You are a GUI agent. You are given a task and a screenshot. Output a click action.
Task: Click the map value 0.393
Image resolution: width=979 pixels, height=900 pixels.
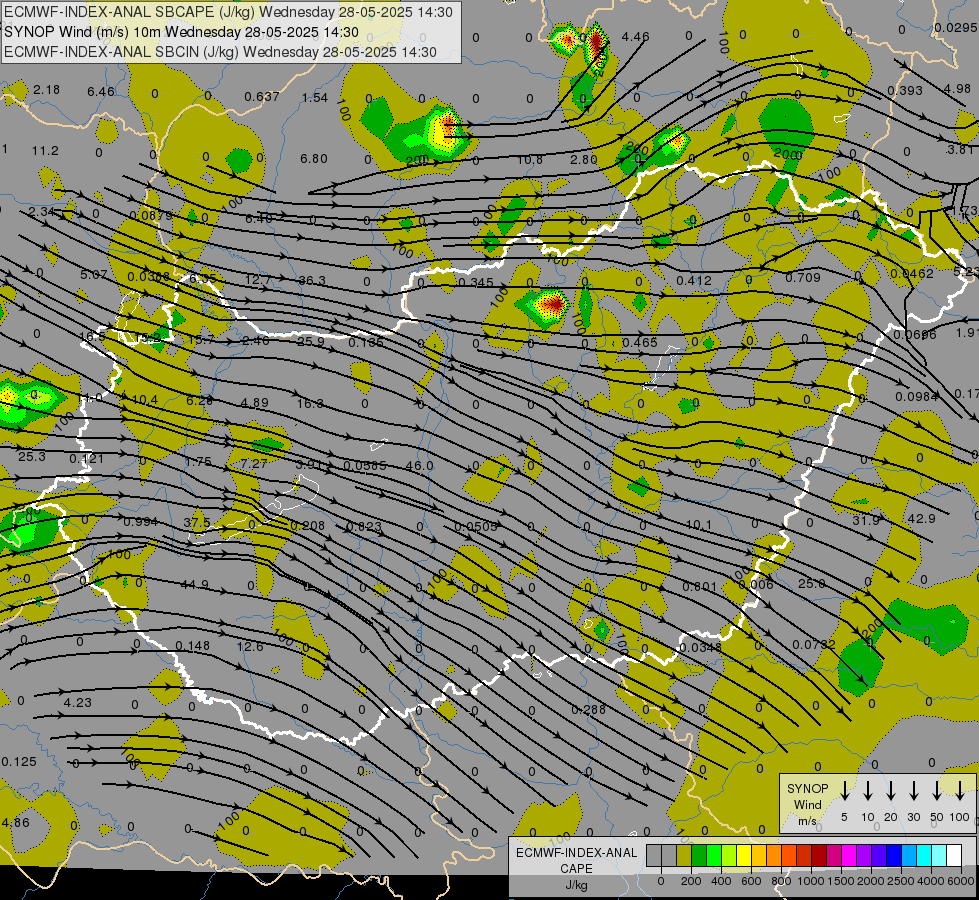905,91
